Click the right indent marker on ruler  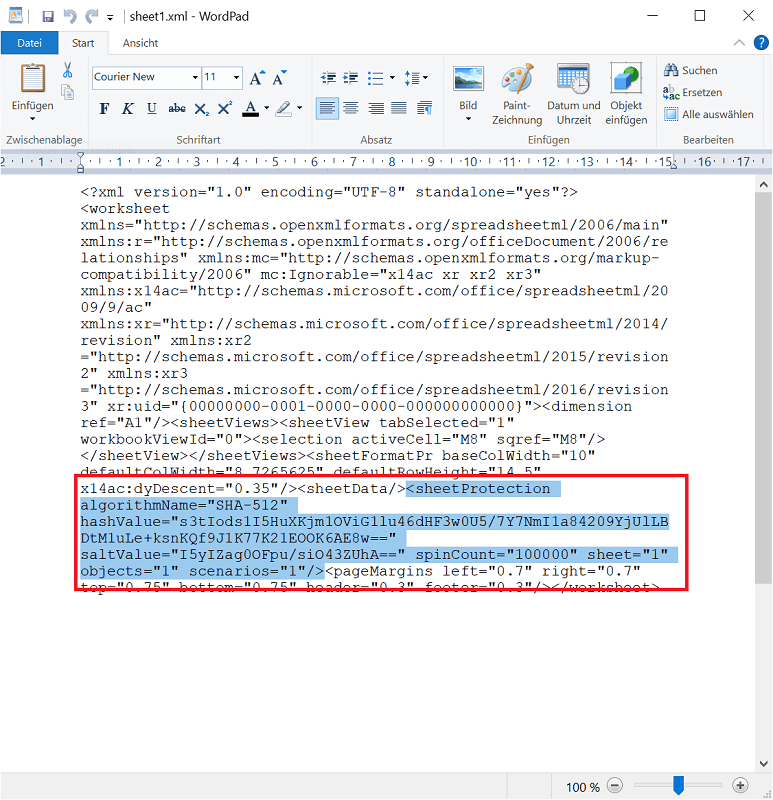point(674,164)
